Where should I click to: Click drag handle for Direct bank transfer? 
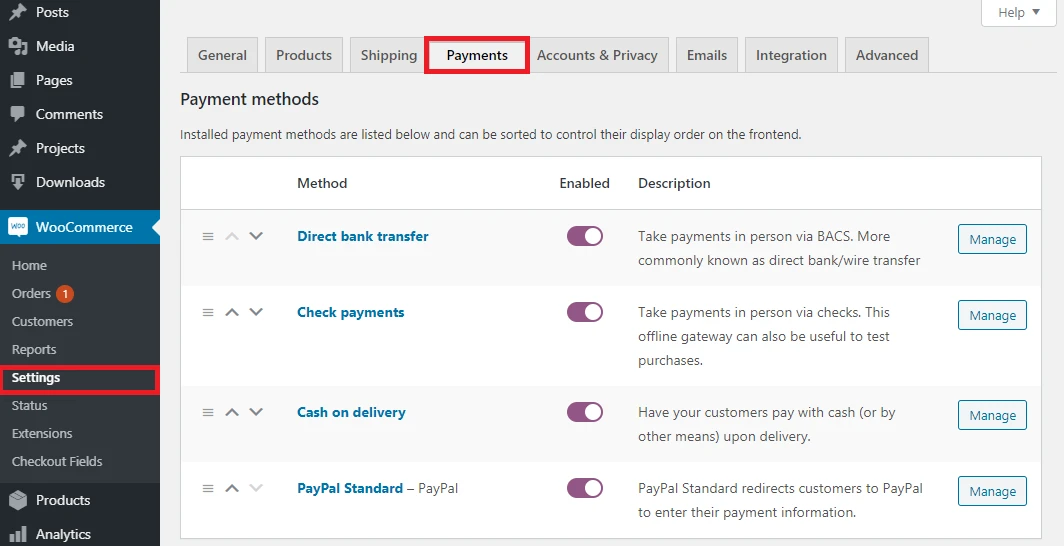pyautogui.click(x=208, y=237)
